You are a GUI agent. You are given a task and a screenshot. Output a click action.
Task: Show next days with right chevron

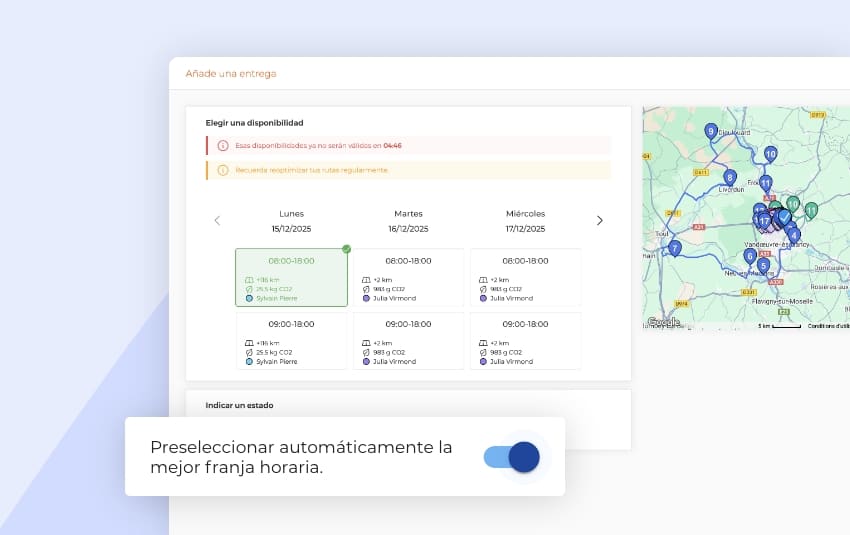(x=599, y=221)
